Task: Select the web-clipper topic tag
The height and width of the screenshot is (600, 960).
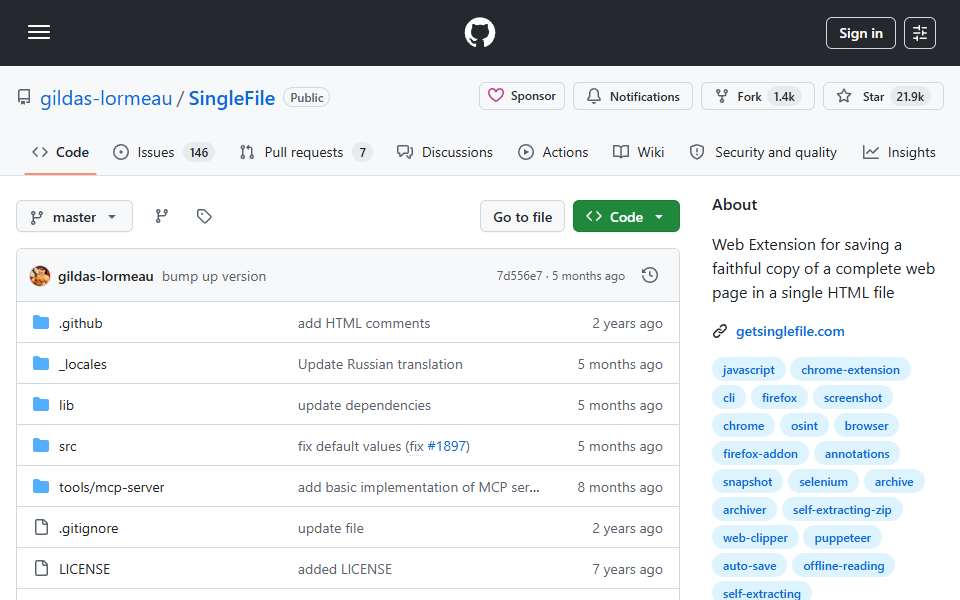Action: click(755, 539)
